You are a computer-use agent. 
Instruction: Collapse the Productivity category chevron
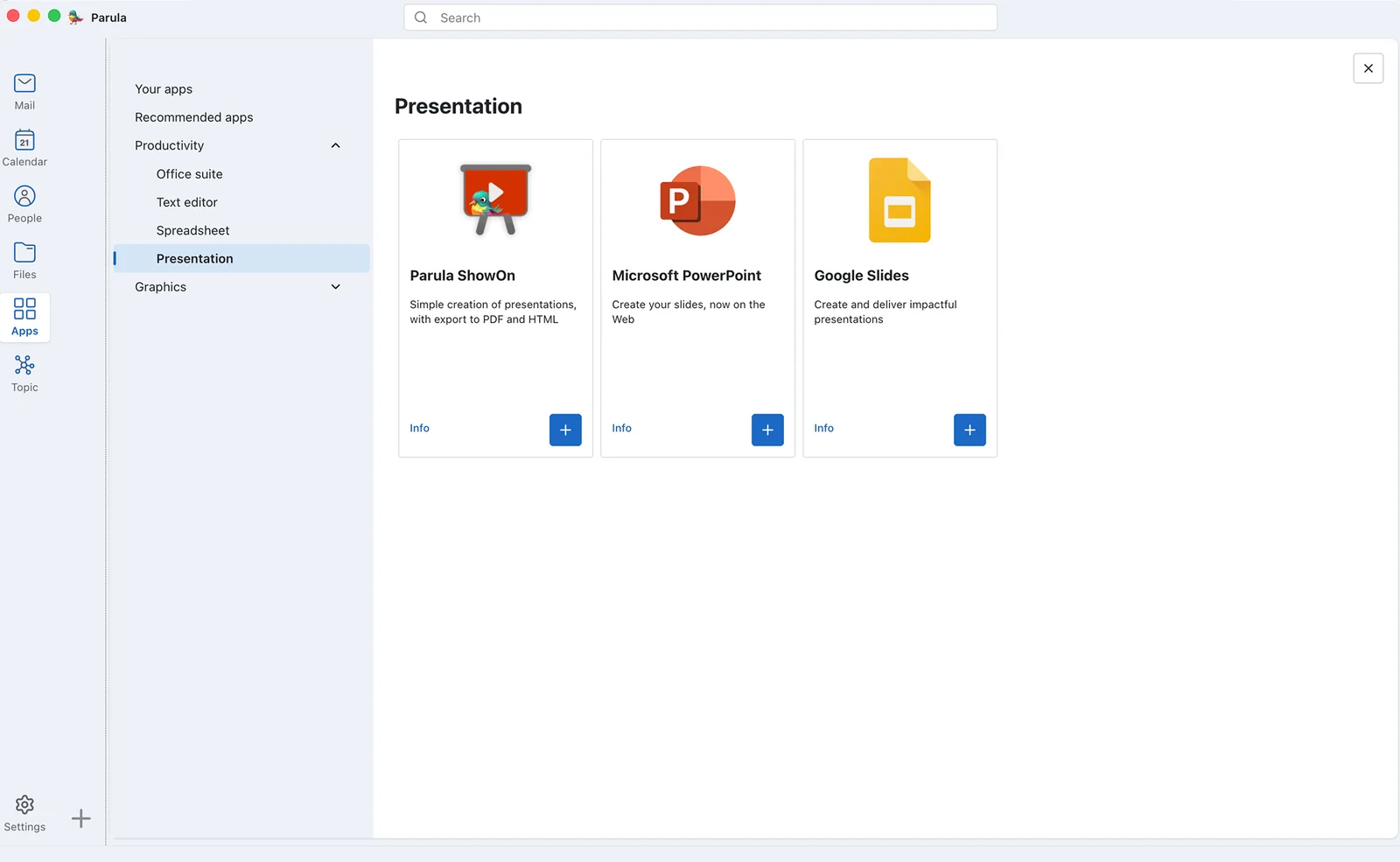335,145
